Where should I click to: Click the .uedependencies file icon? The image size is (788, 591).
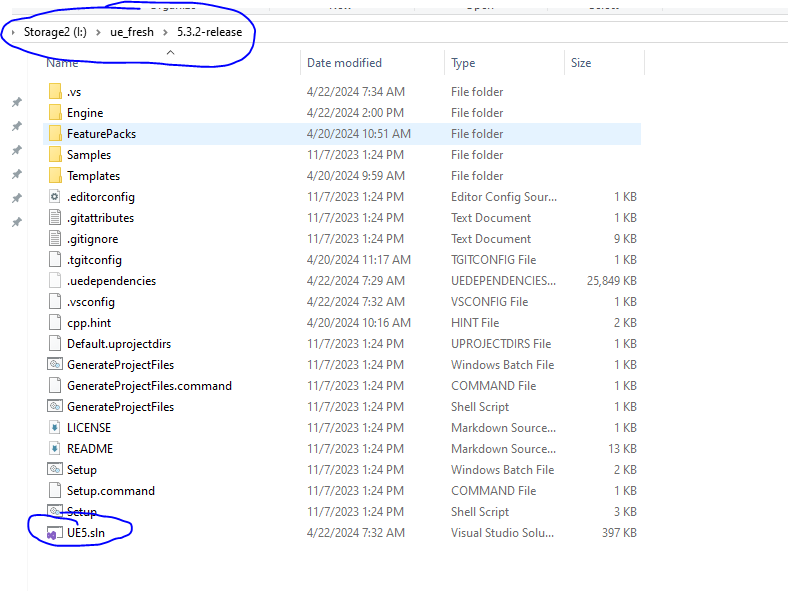[x=55, y=280]
